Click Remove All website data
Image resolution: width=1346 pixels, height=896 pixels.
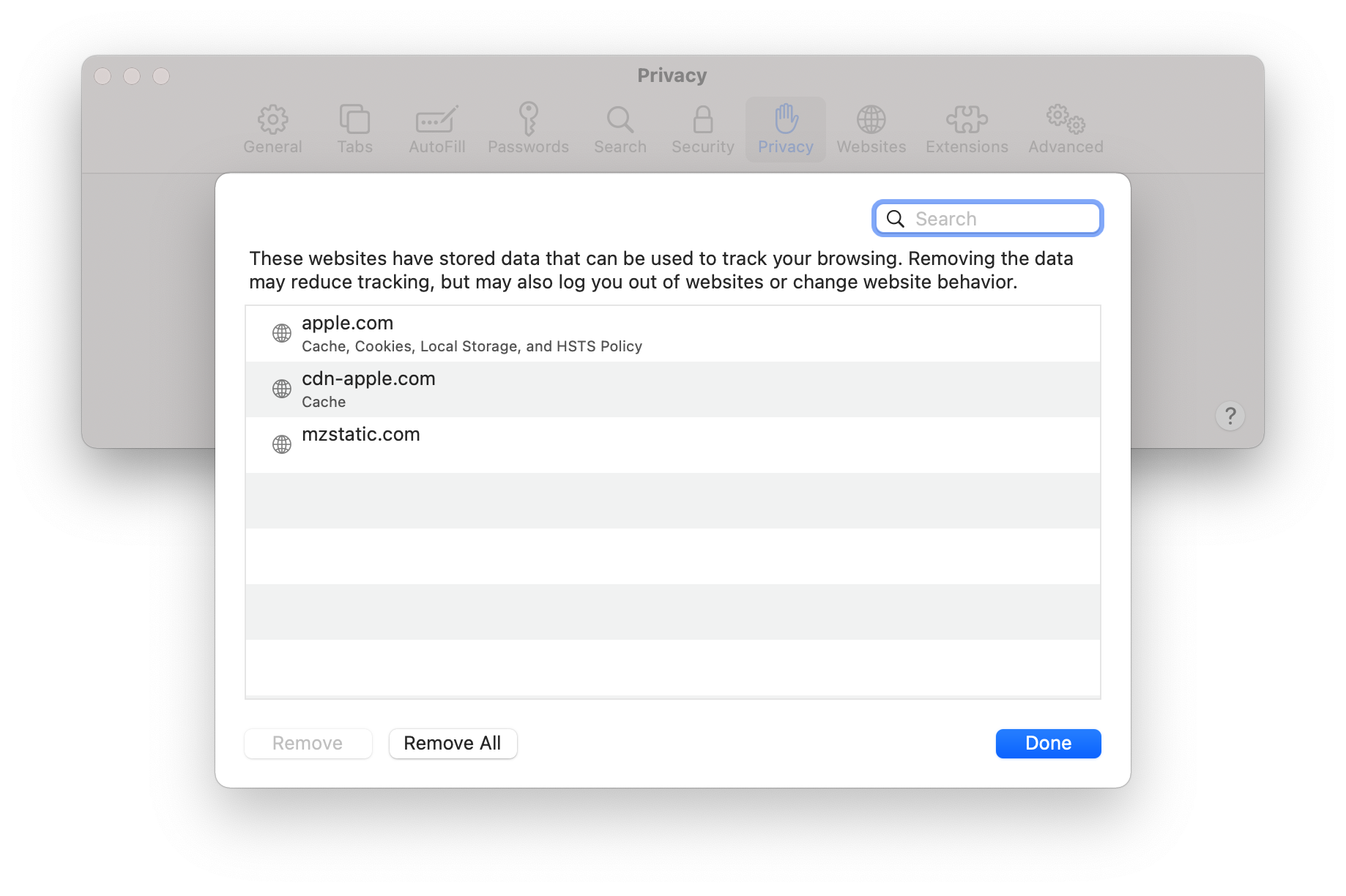click(x=453, y=743)
